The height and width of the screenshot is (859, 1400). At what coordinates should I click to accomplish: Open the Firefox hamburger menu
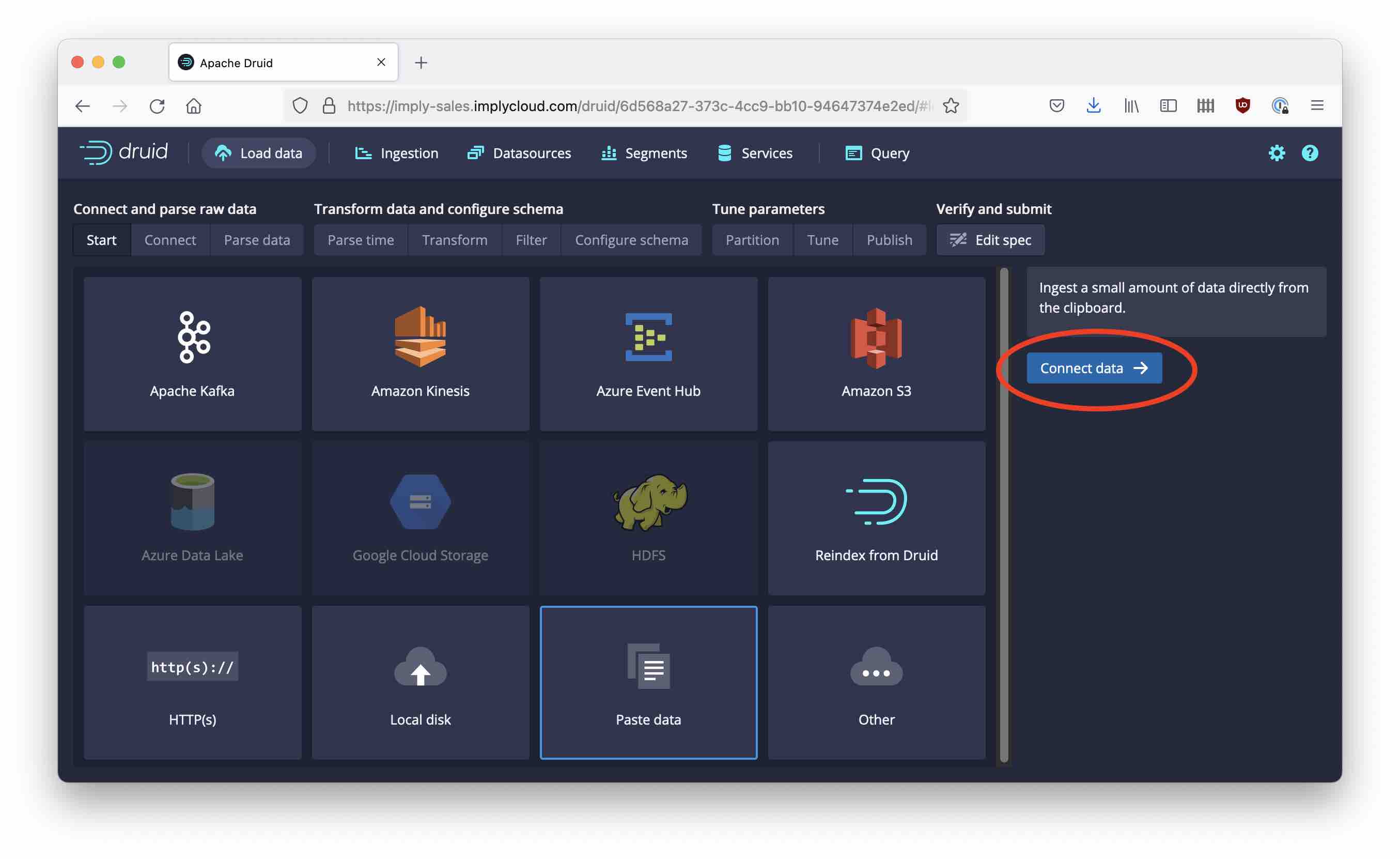coord(1317,106)
